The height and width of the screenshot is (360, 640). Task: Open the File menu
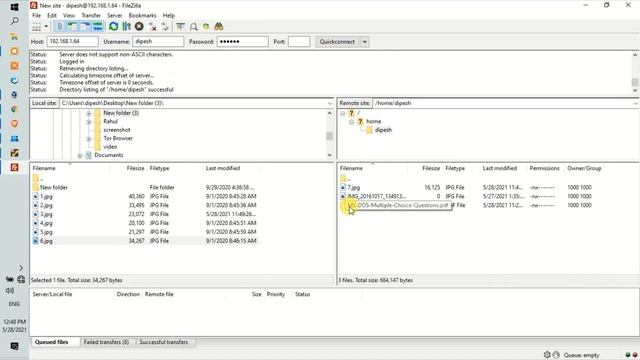36,16
